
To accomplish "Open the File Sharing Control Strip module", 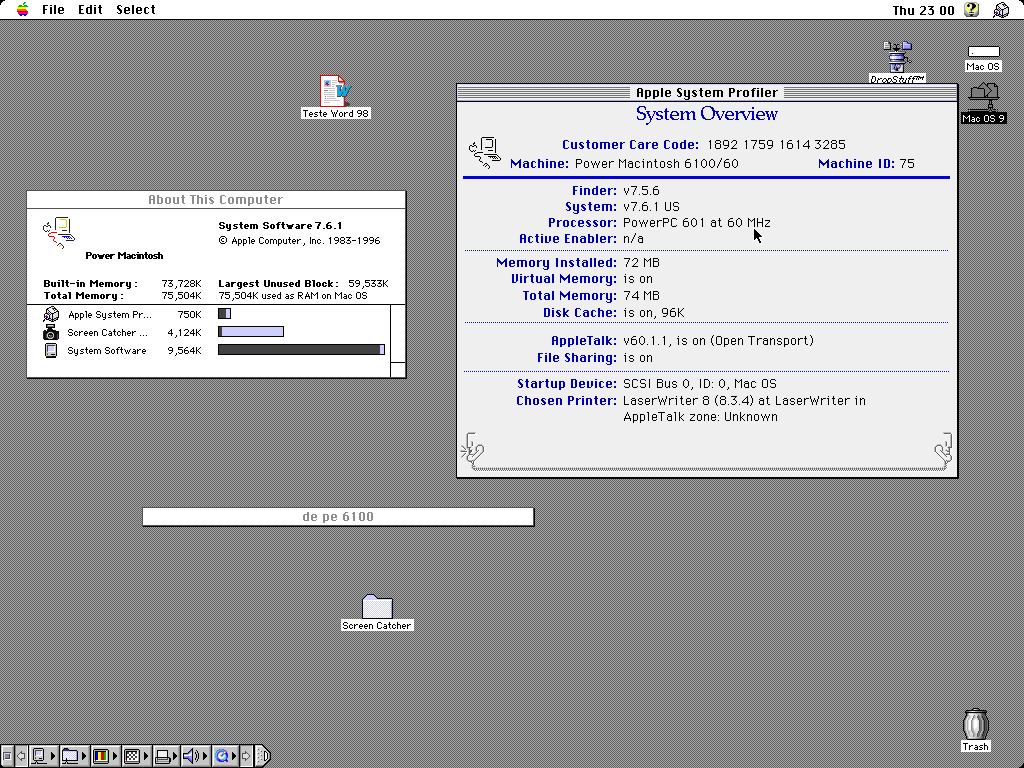I will coord(74,756).
